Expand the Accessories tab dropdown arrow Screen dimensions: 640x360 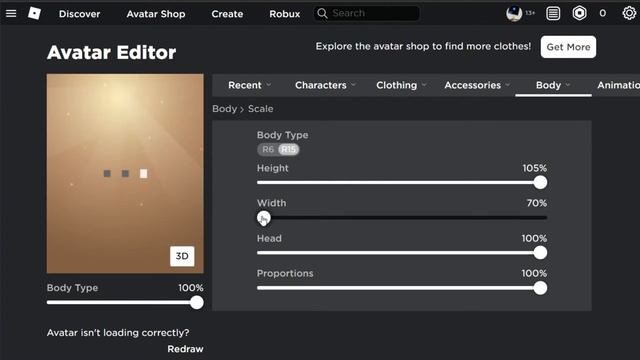(x=508, y=85)
